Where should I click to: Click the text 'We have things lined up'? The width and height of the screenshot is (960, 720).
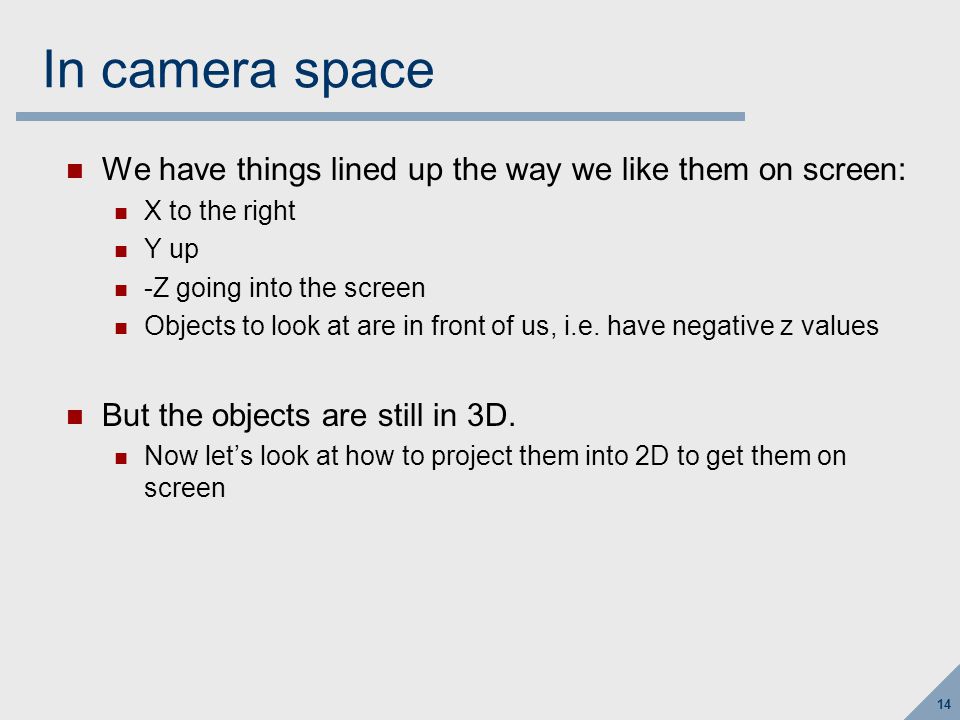[272, 170]
